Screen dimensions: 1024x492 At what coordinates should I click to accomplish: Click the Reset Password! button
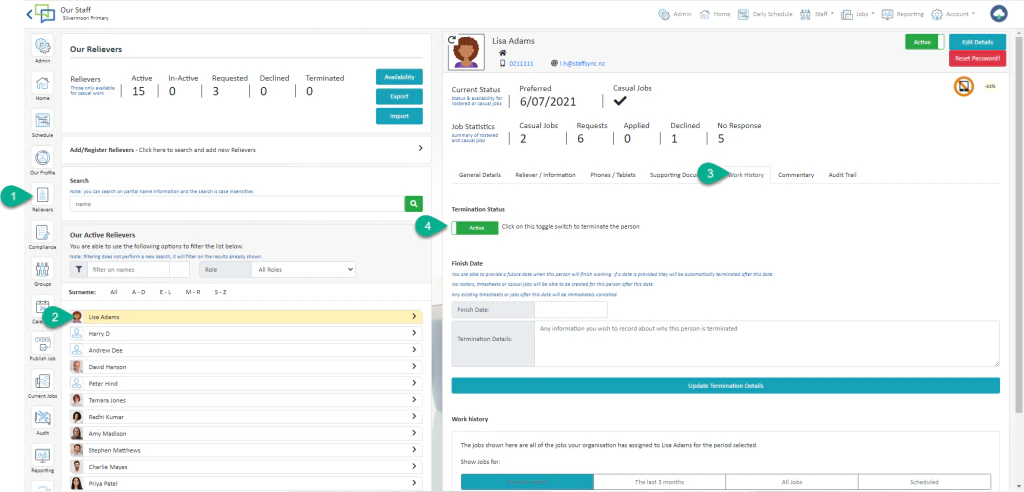tap(977, 58)
